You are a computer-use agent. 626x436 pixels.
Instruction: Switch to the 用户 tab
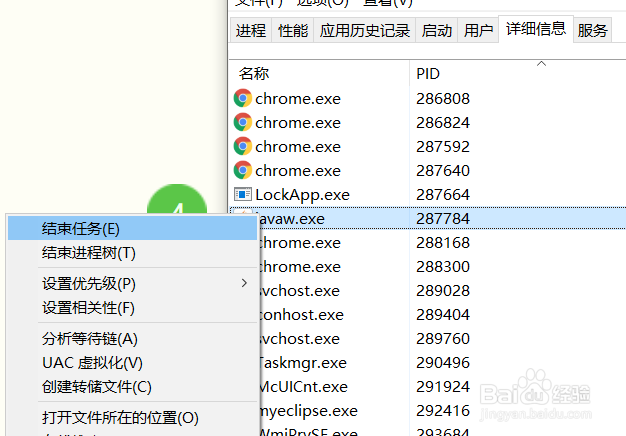point(478,30)
